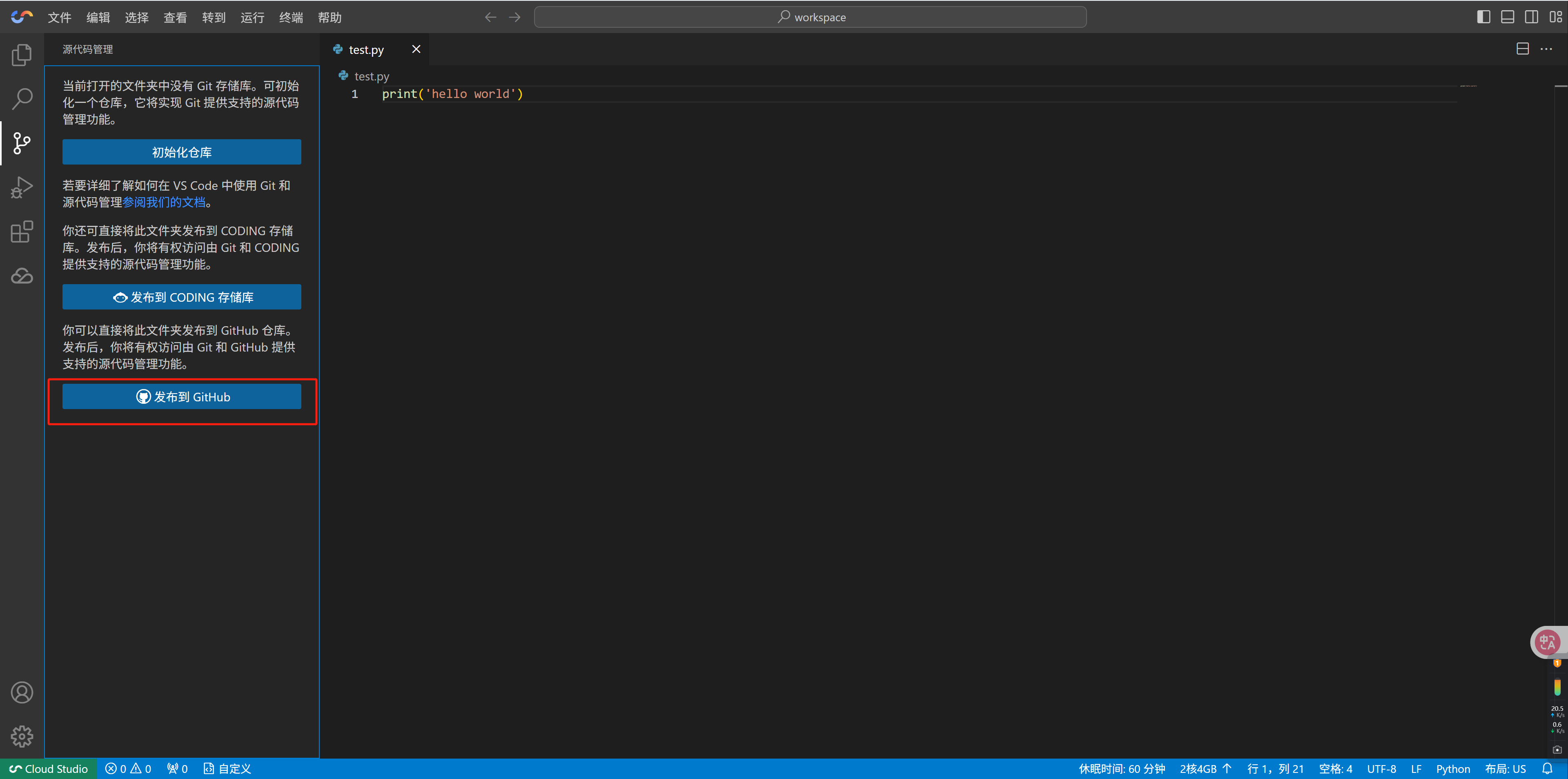This screenshot has width=1568, height=779.
Task: Select the test.py editor tab
Action: [366, 50]
